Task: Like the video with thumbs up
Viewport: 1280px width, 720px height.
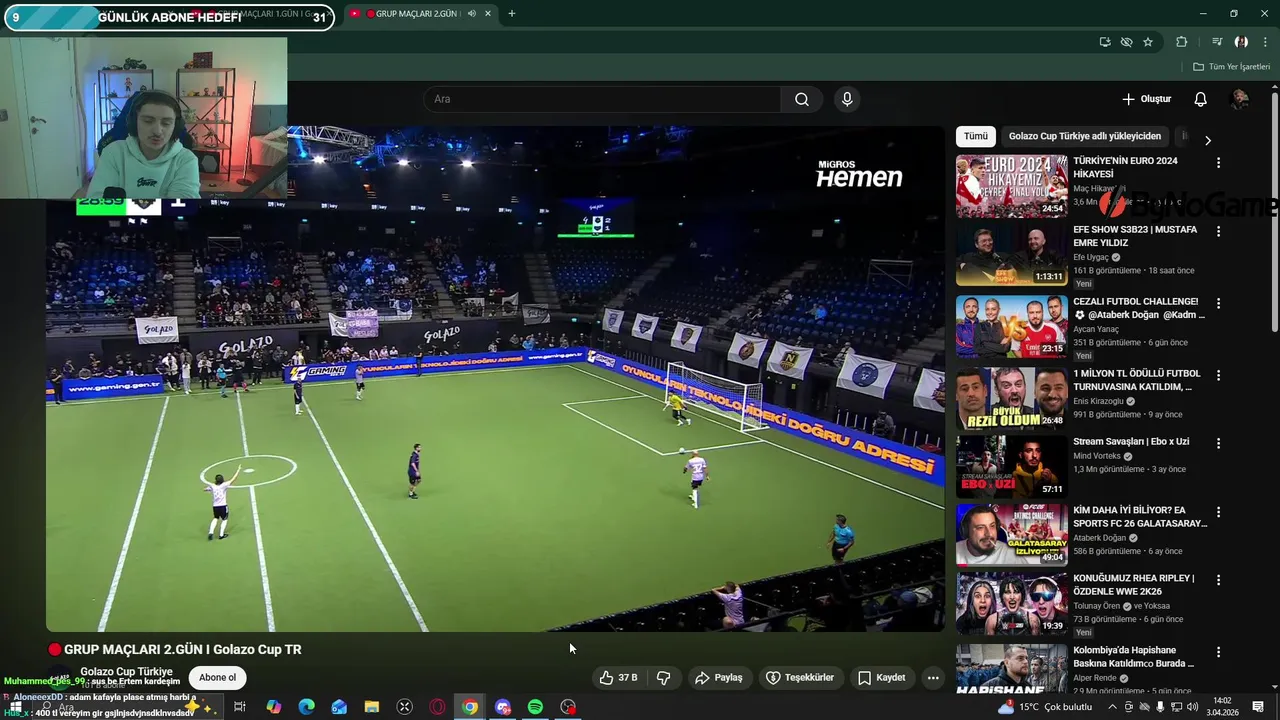Action: [x=619, y=677]
